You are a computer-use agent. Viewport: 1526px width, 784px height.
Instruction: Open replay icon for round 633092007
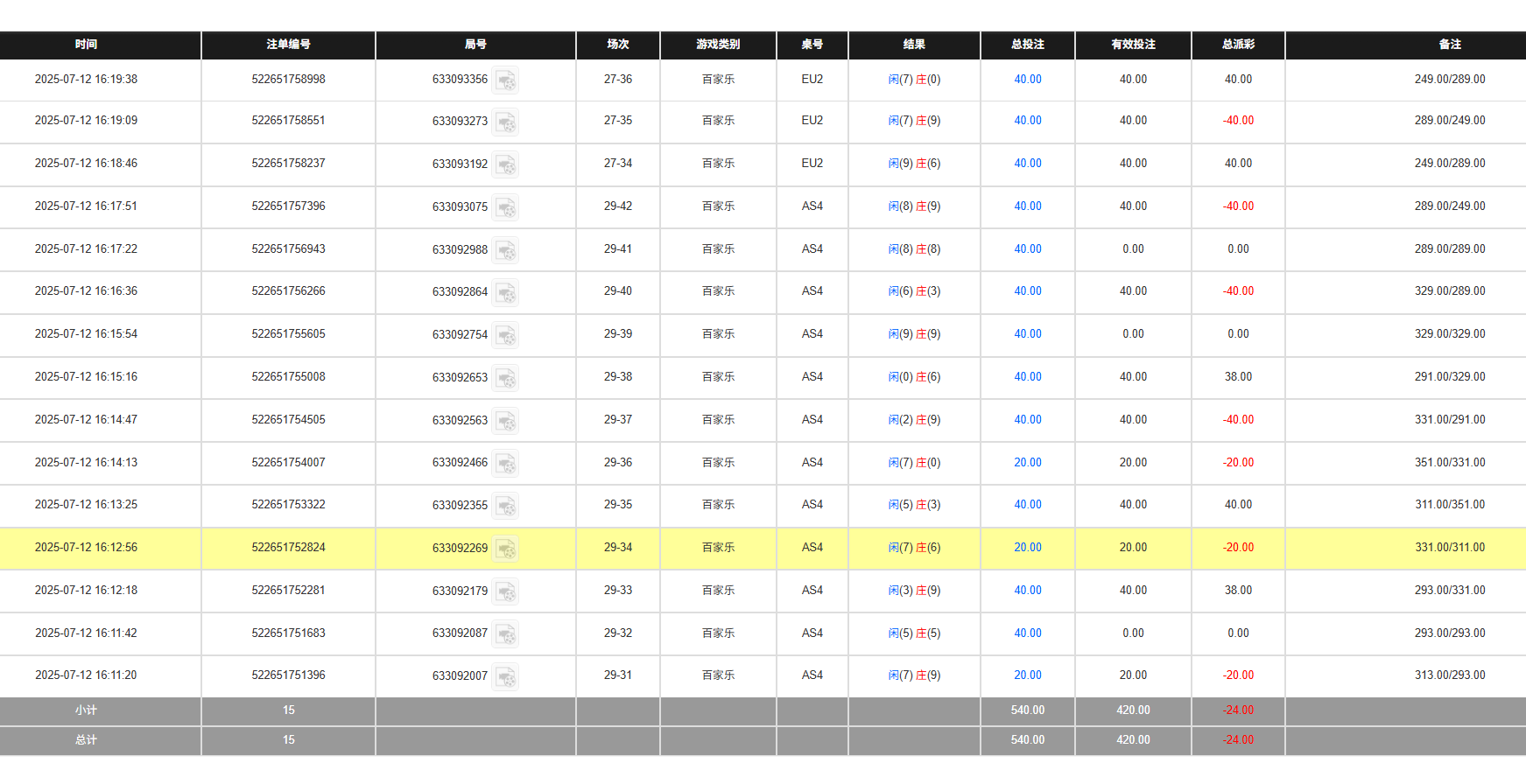505,676
